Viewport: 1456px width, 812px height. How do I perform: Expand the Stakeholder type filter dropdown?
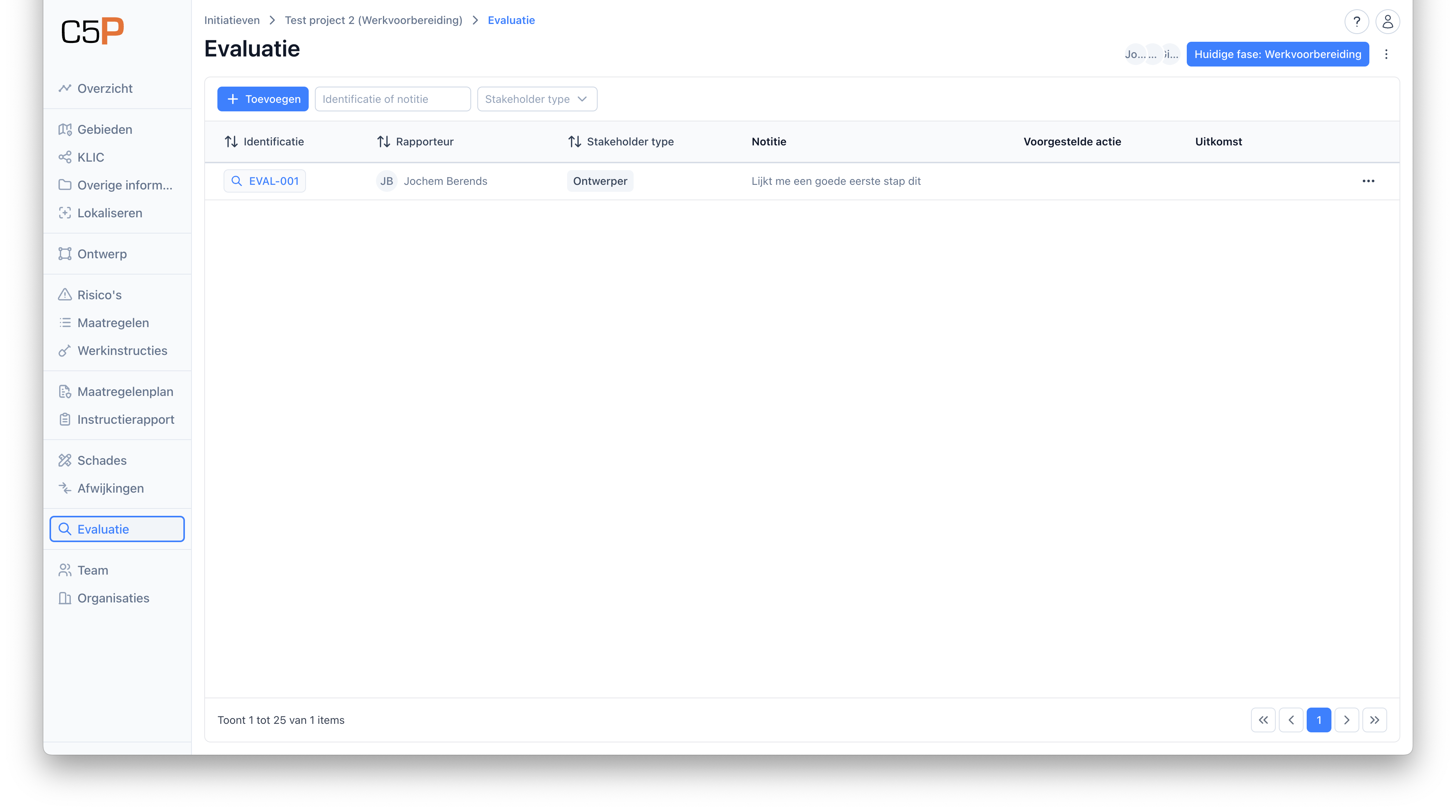537,99
